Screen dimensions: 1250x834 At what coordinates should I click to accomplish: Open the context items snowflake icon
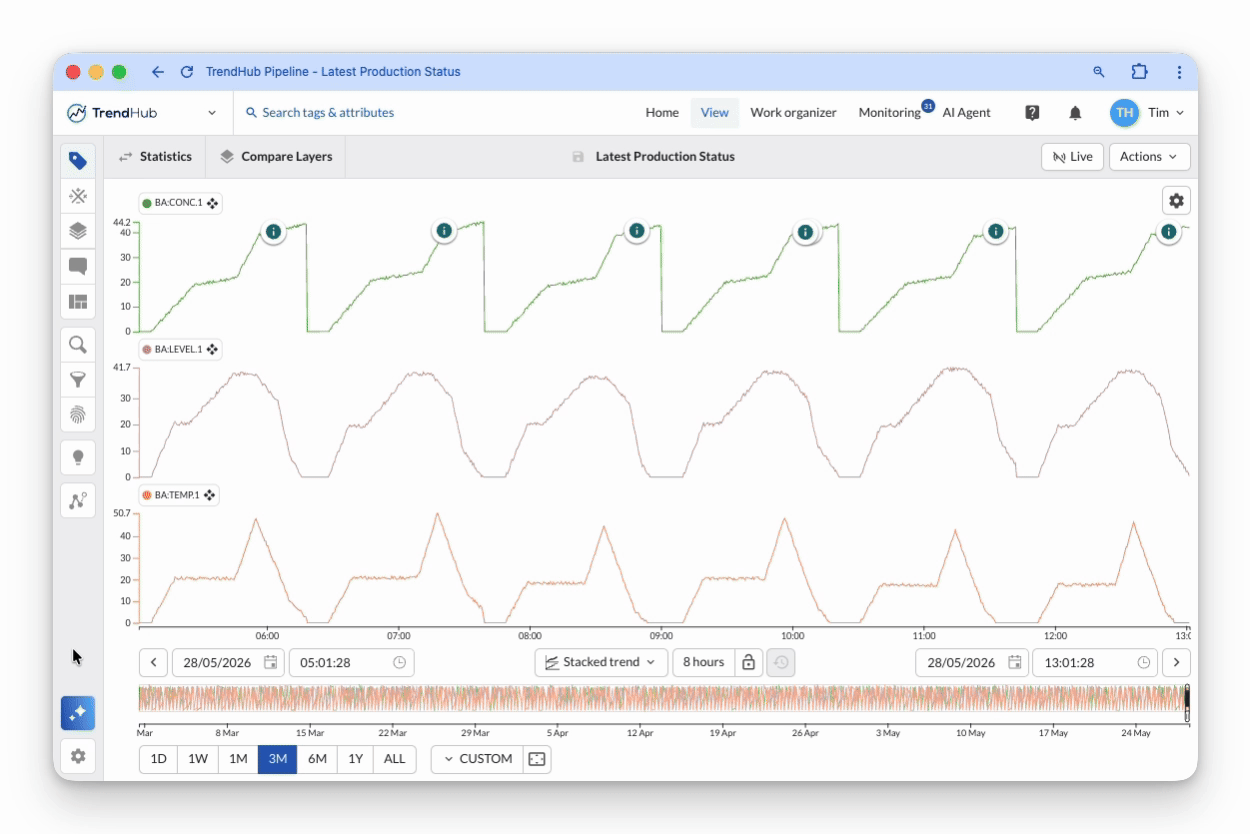point(78,196)
